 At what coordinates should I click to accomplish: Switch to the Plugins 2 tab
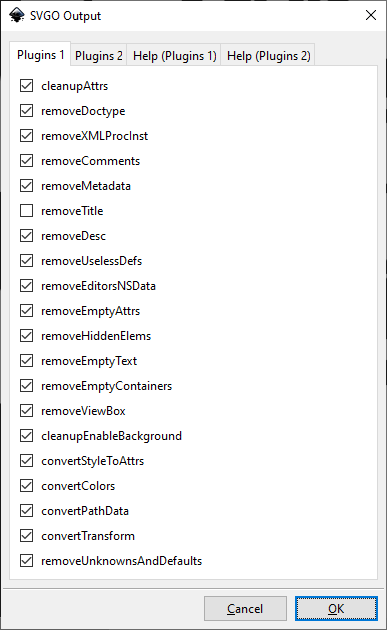98,55
